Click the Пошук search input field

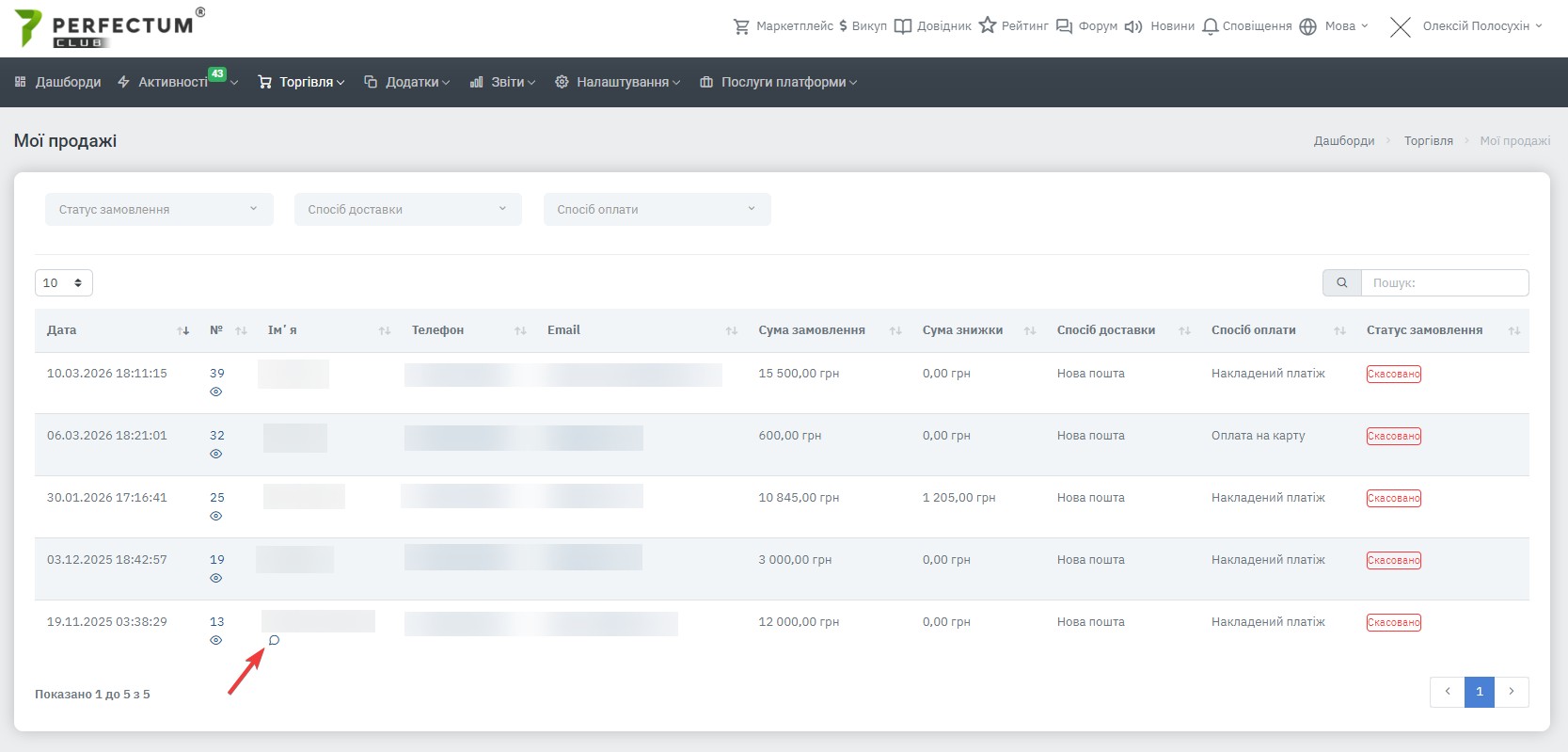pyautogui.click(x=1444, y=282)
